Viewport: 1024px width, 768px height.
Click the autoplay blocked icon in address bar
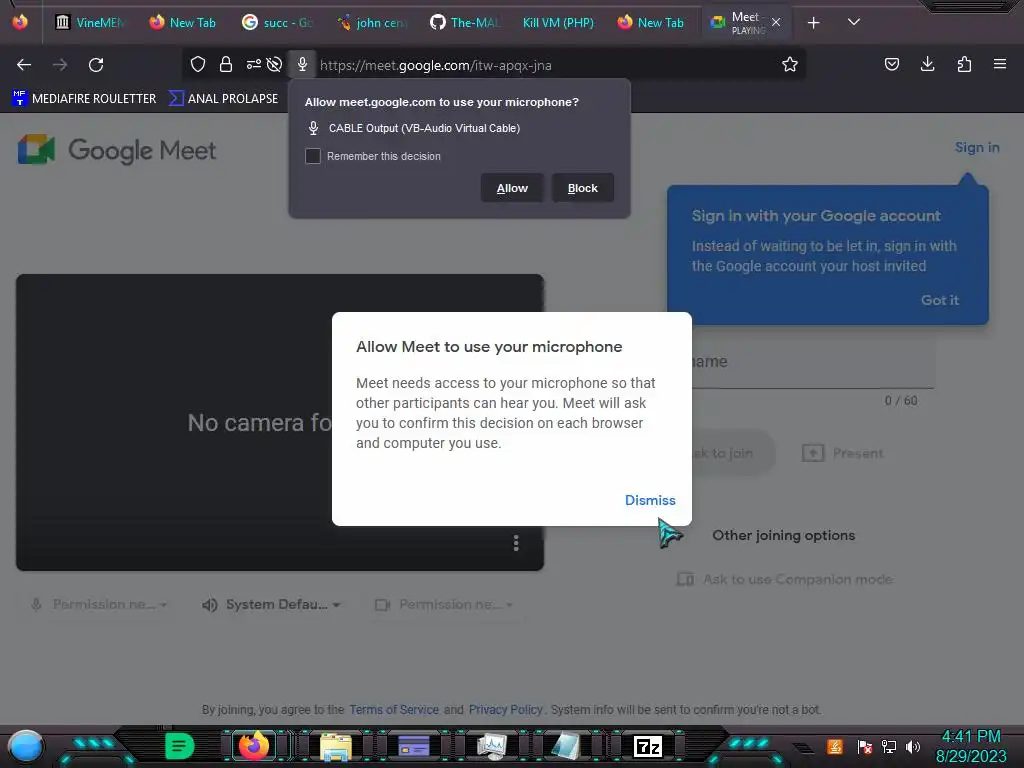pos(274,64)
